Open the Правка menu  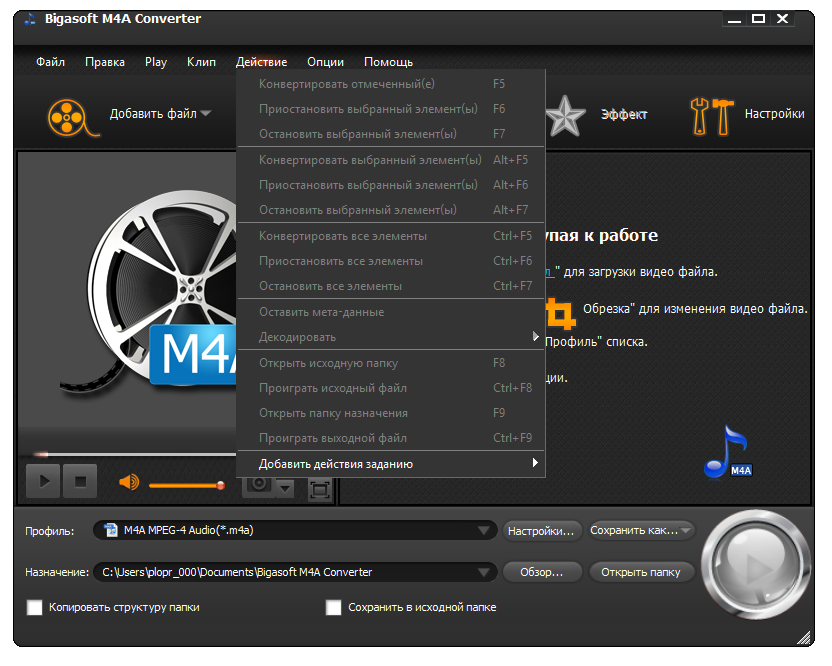[x=105, y=62]
